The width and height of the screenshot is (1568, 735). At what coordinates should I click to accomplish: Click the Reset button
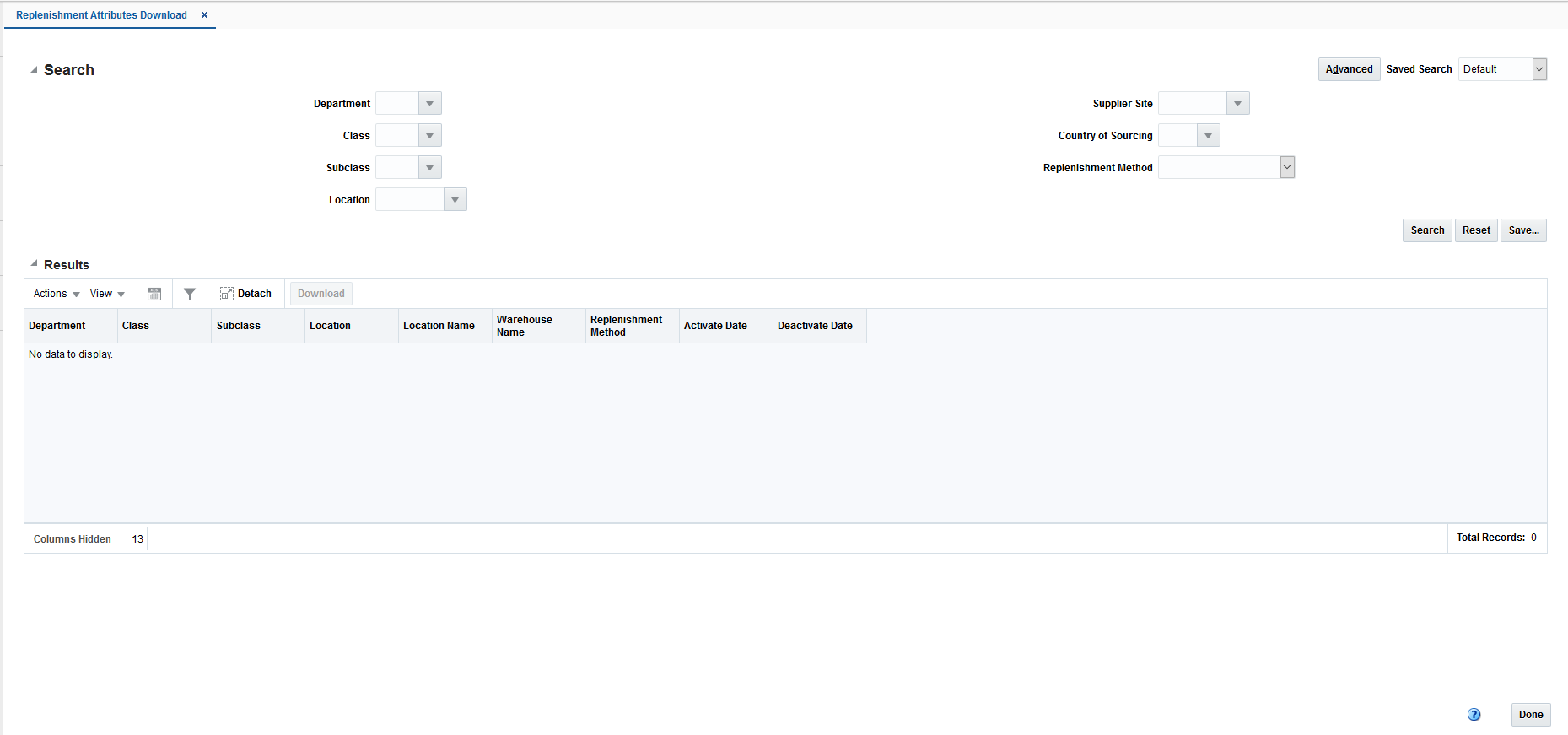(1476, 230)
